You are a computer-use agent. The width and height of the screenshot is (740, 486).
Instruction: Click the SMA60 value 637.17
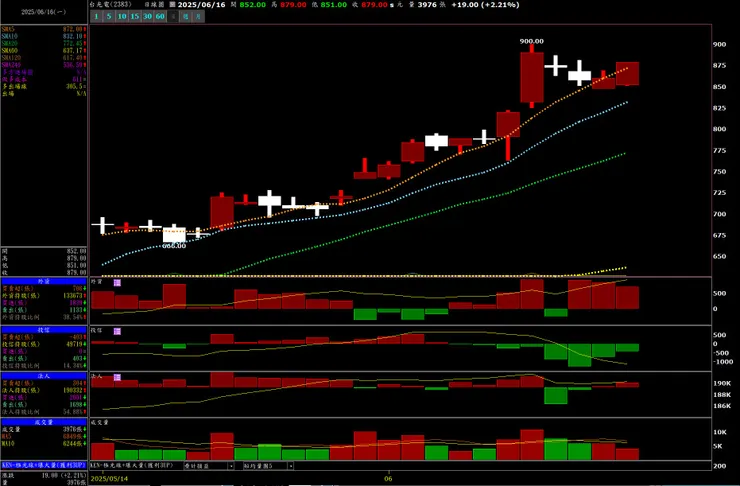73,50
